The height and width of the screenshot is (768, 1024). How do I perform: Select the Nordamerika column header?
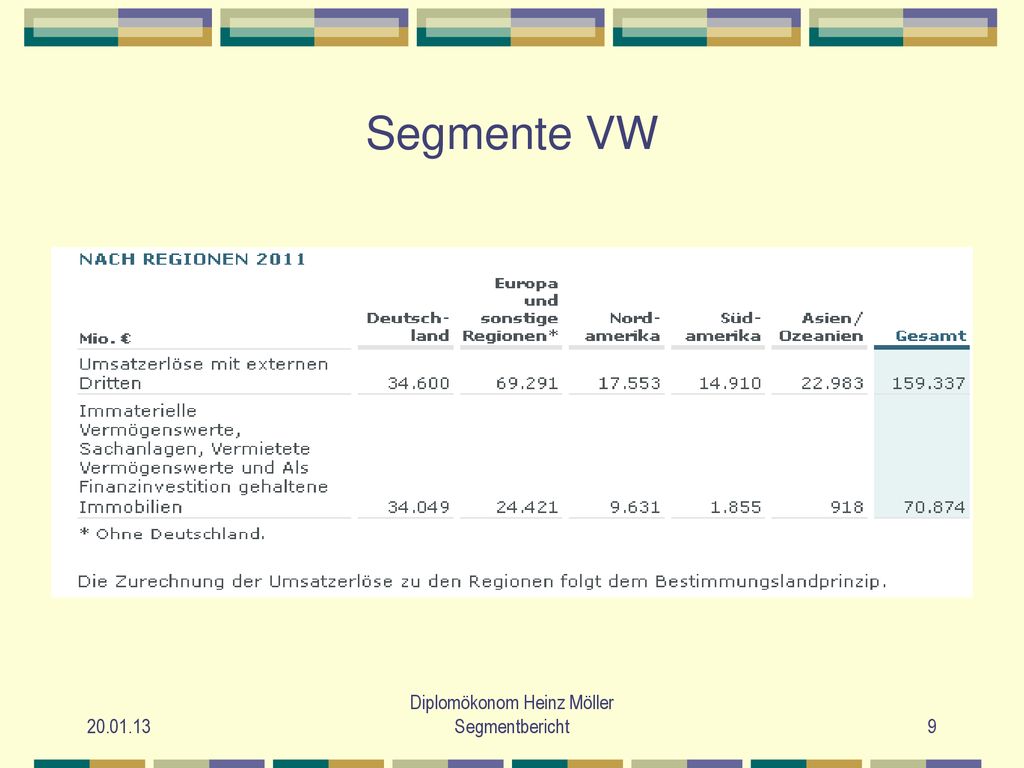[x=622, y=327]
